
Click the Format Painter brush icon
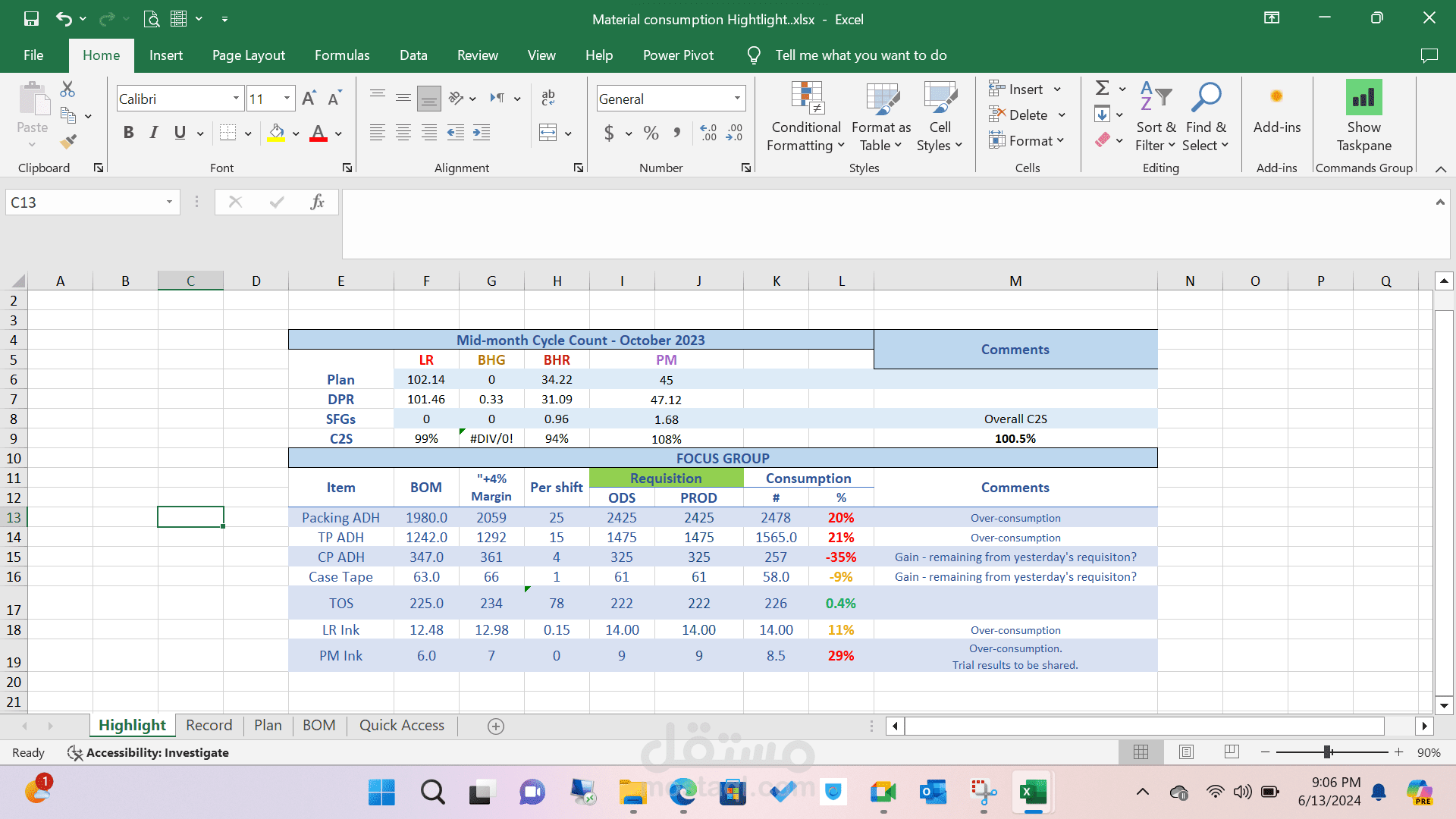pos(68,141)
